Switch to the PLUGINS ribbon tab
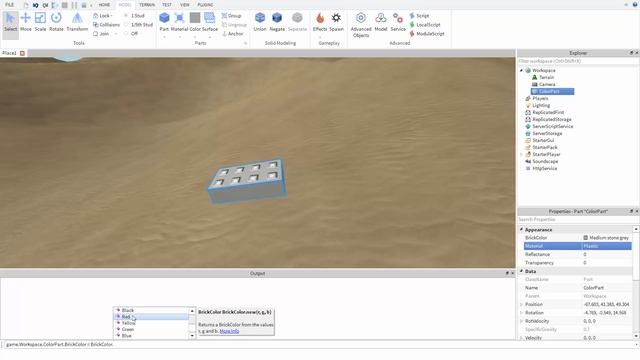The image size is (640, 360). (205, 4)
